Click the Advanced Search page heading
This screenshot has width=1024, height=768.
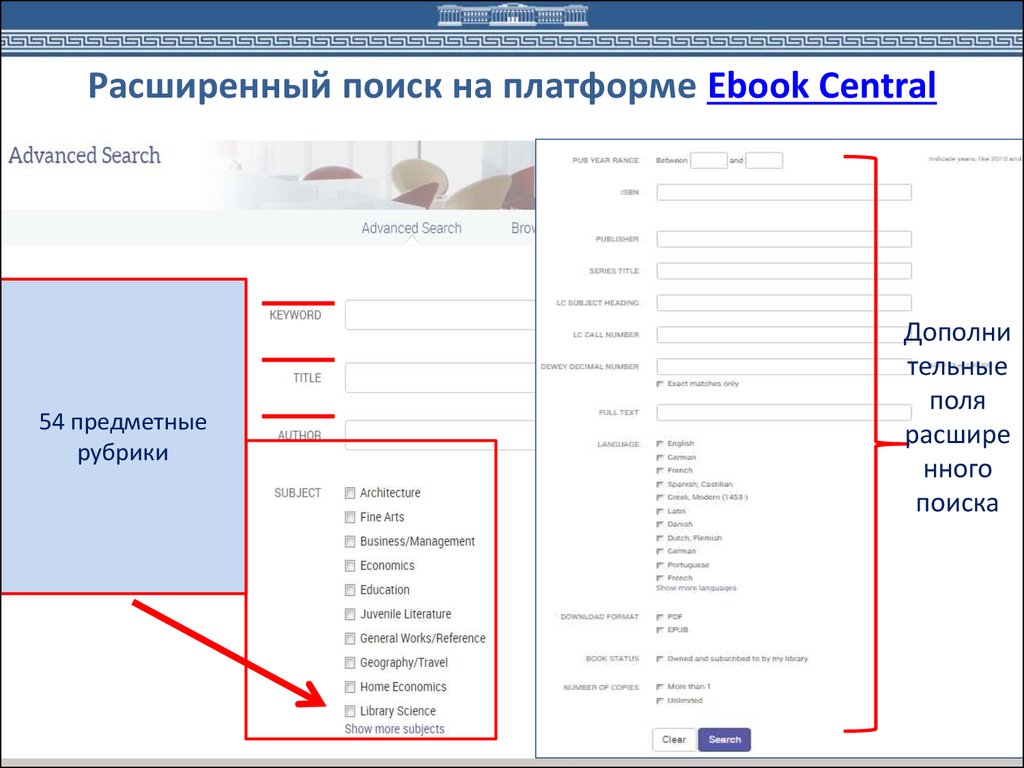84,155
